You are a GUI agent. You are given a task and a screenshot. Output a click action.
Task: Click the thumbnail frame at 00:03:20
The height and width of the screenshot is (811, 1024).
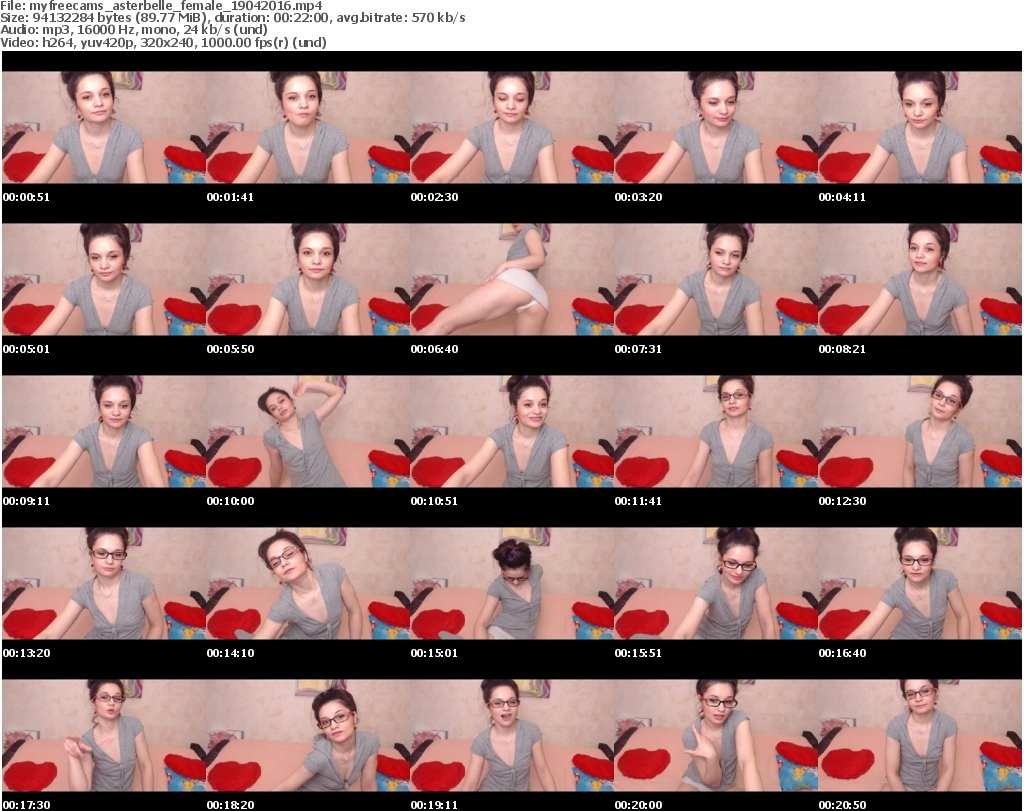click(x=716, y=127)
